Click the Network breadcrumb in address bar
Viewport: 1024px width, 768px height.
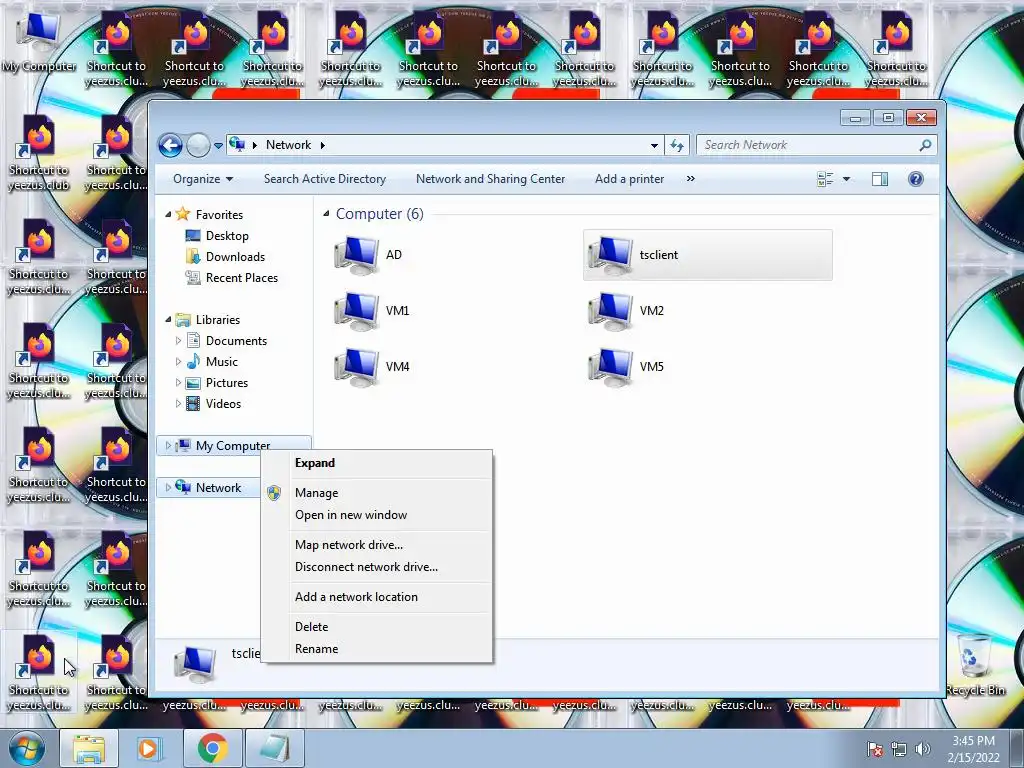click(288, 145)
